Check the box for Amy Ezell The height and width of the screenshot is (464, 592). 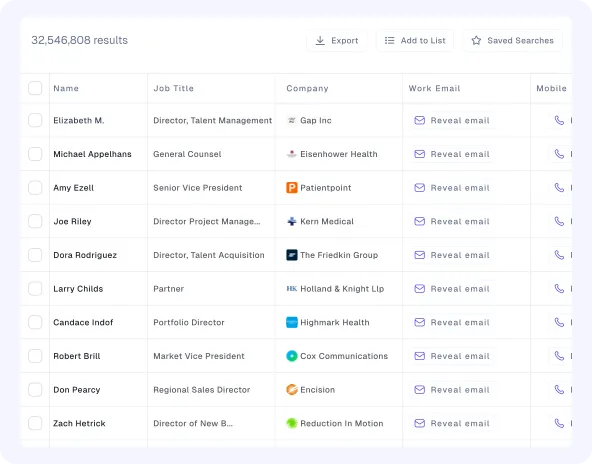click(x=35, y=188)
